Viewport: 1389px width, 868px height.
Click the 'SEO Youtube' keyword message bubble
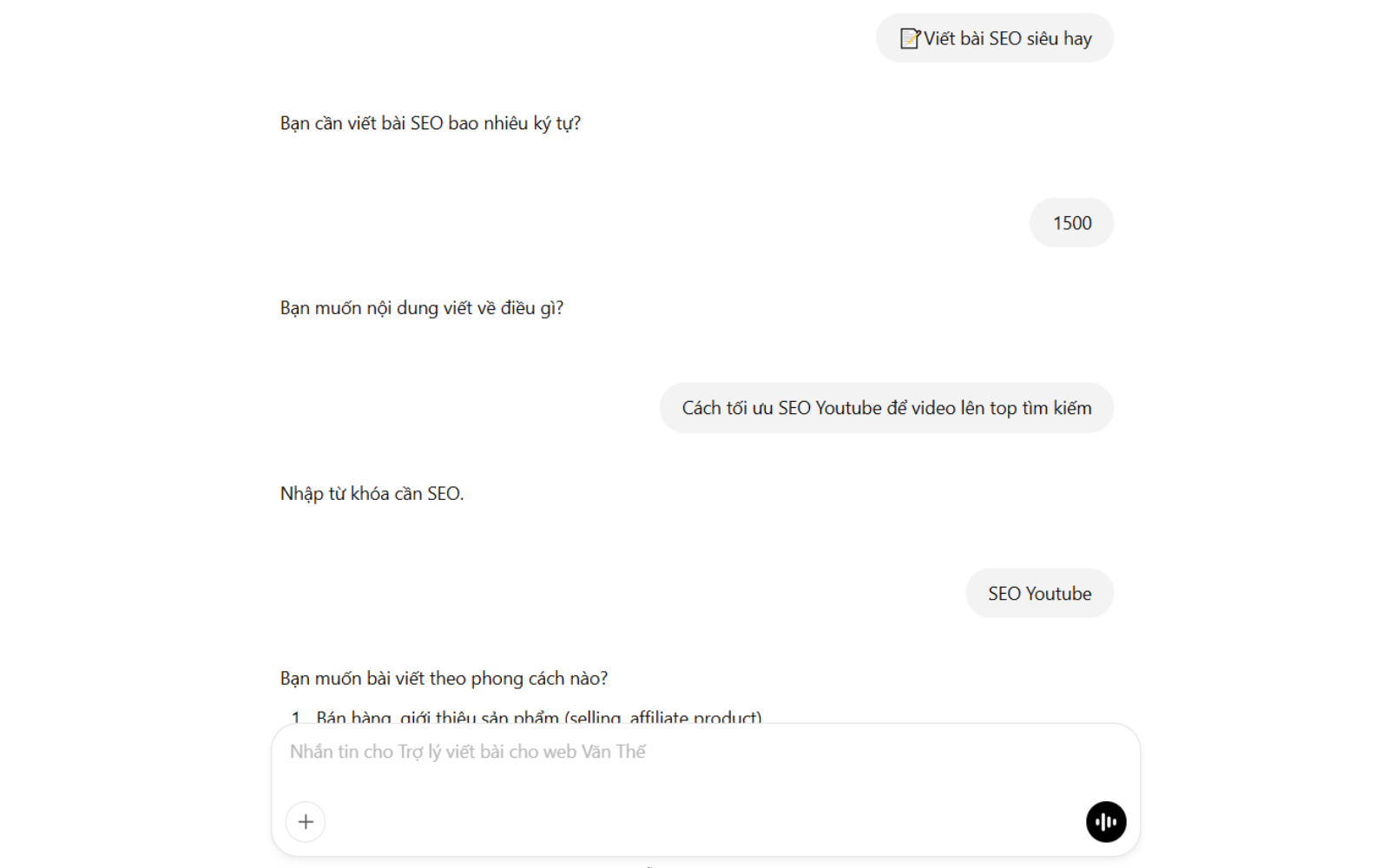tap(1039, 594)
